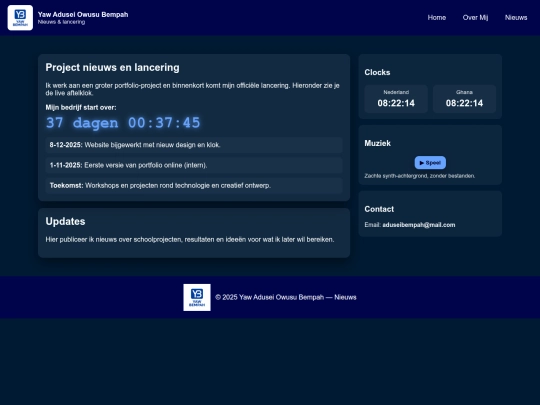Select the Toekomst news entry
Viewport: 540px width, 405px height.
pos(194,186)
